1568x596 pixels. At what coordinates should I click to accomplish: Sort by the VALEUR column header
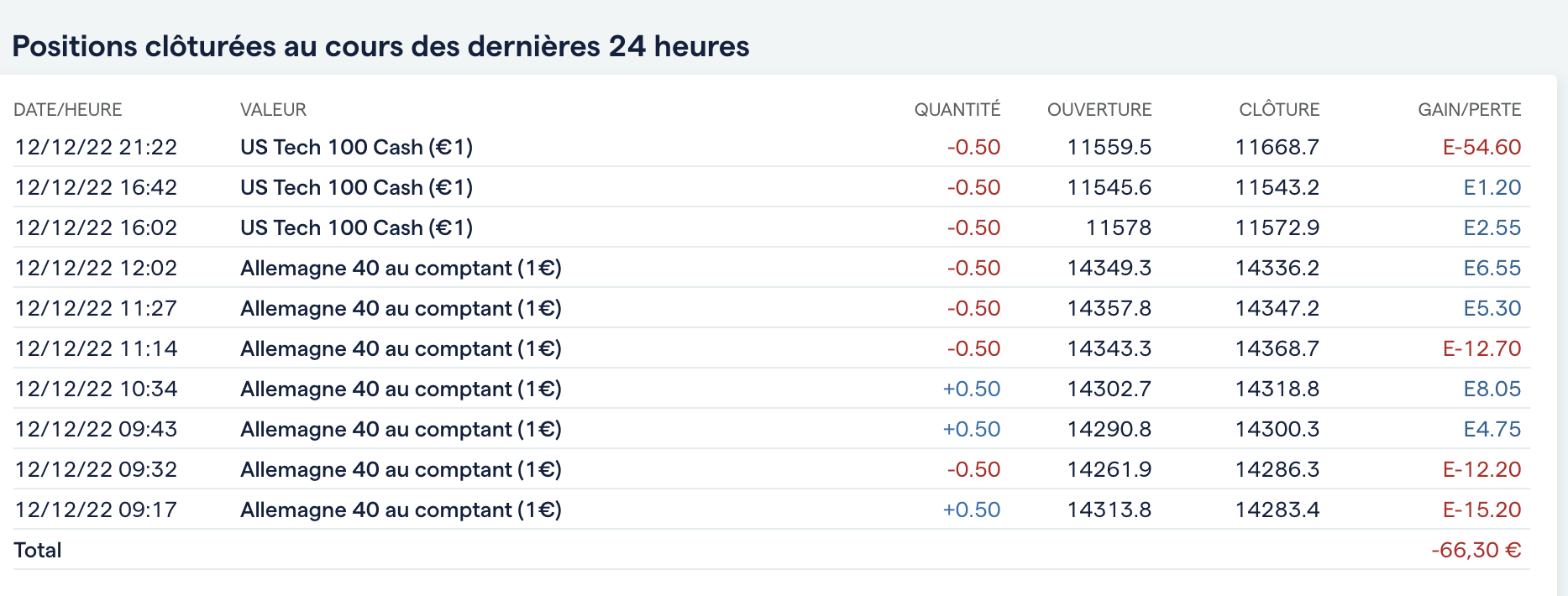273,110
